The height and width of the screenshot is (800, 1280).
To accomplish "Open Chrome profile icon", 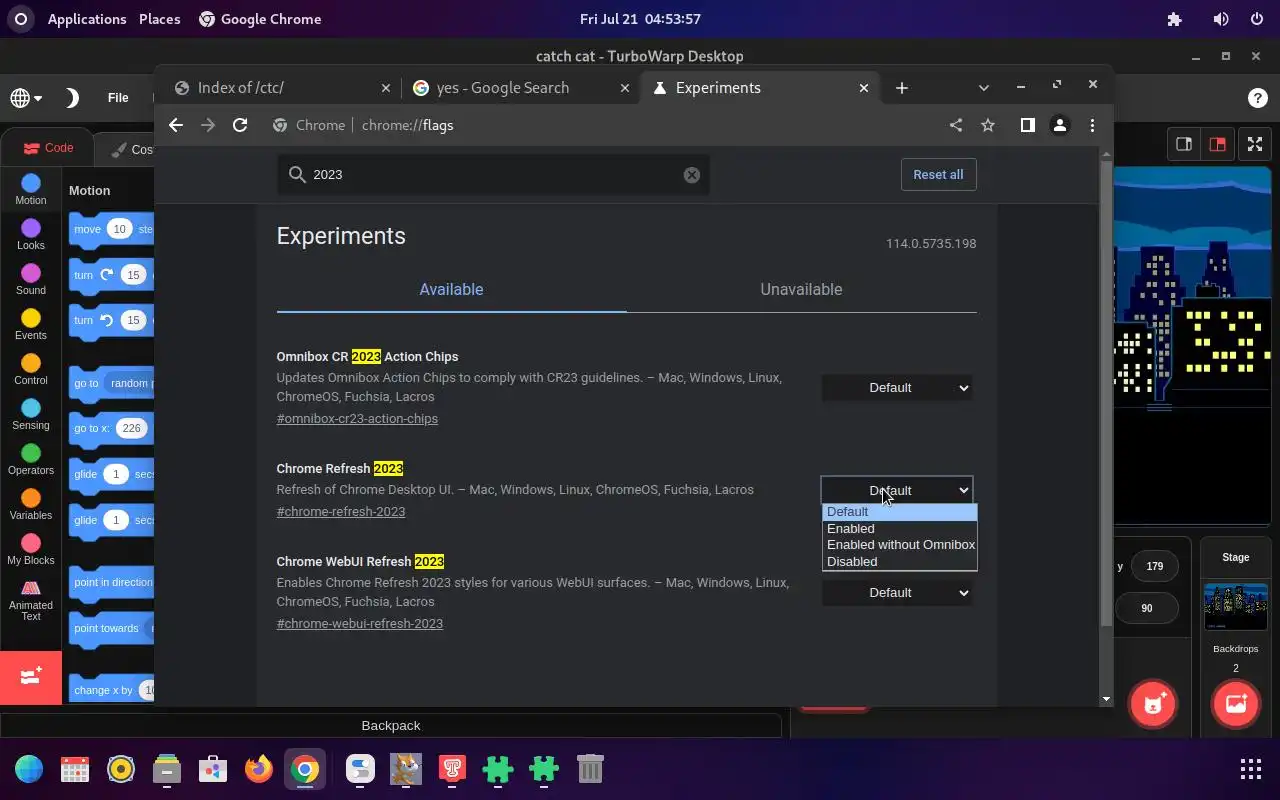I will pyautogui.click(x=1060, y=125).
